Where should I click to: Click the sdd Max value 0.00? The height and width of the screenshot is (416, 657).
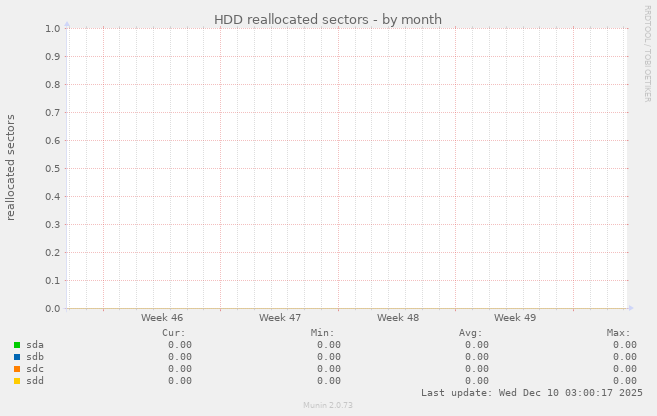pos(625,381)
